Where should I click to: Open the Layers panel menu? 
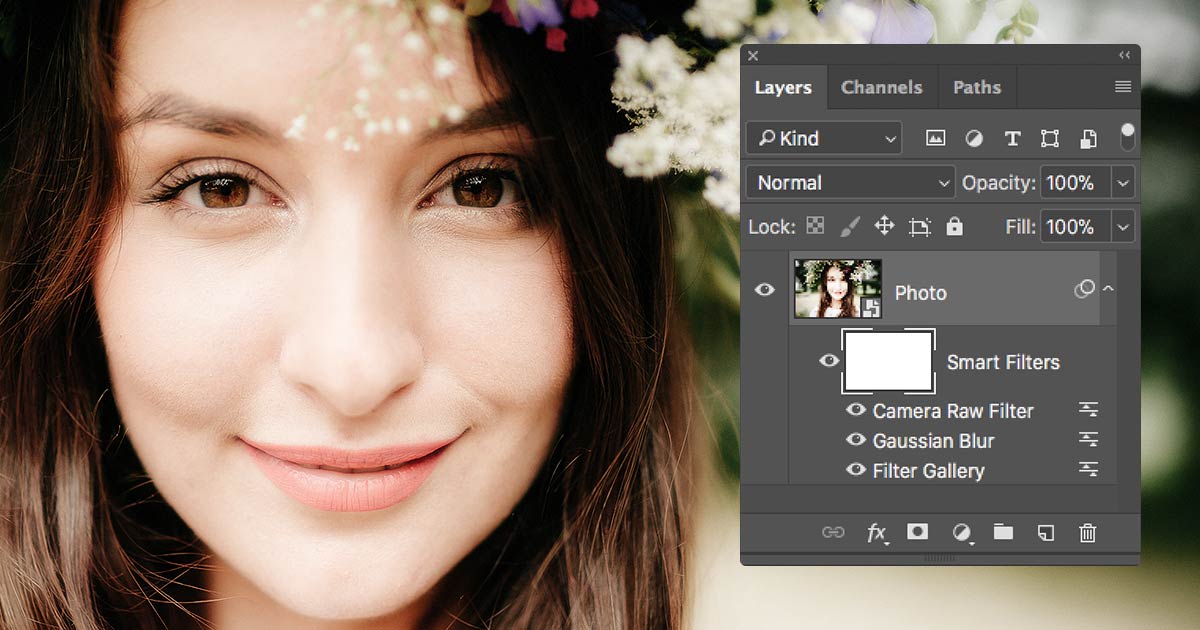coord(1123,87)
